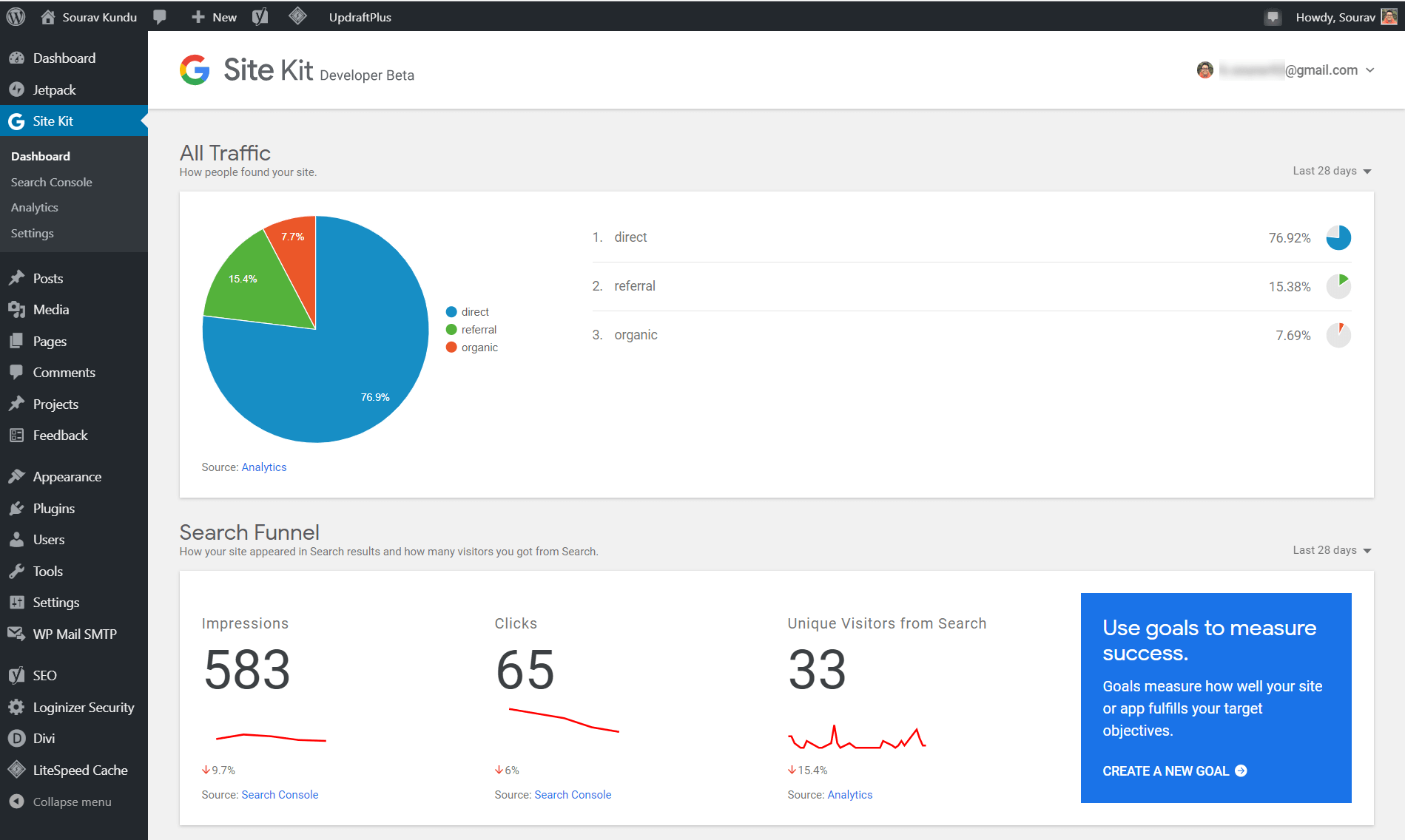This screenshot has width=1405, height=840.
Task: Click the mini pie chart for direct row
Action: pyautogui.click(x=1338, y=237)
